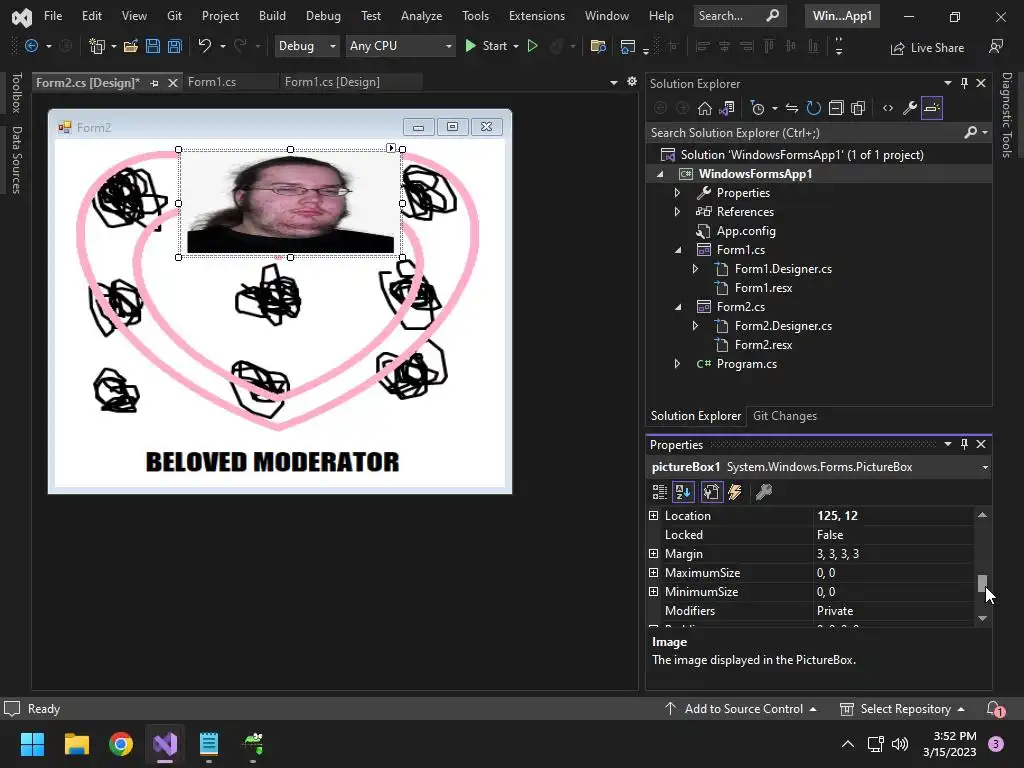Open Google Chrome from the taskbar
The height and width of the screenshot is (768, 1024).
click(121, 744)
